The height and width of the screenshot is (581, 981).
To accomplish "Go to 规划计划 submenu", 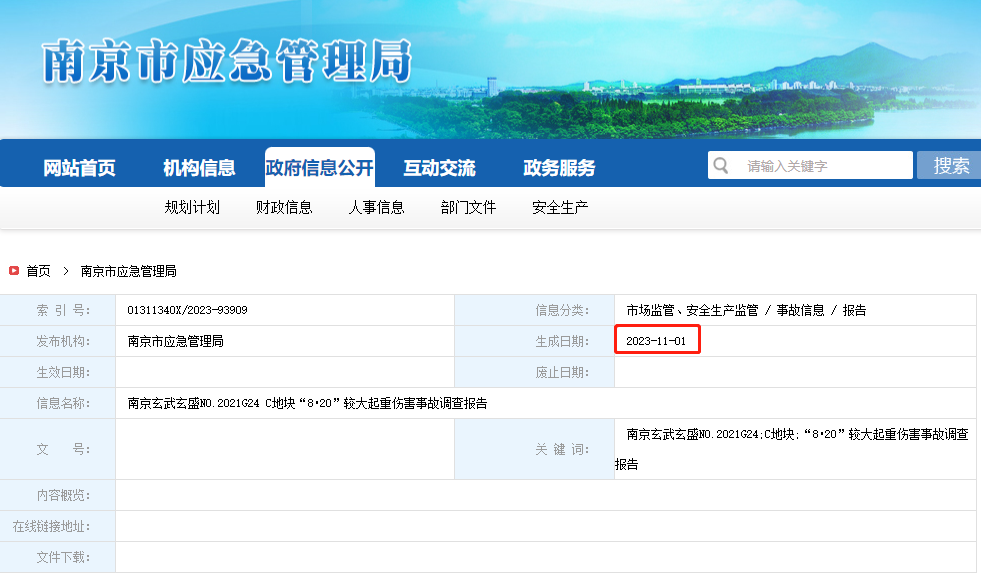I will [x=192, y=208].
